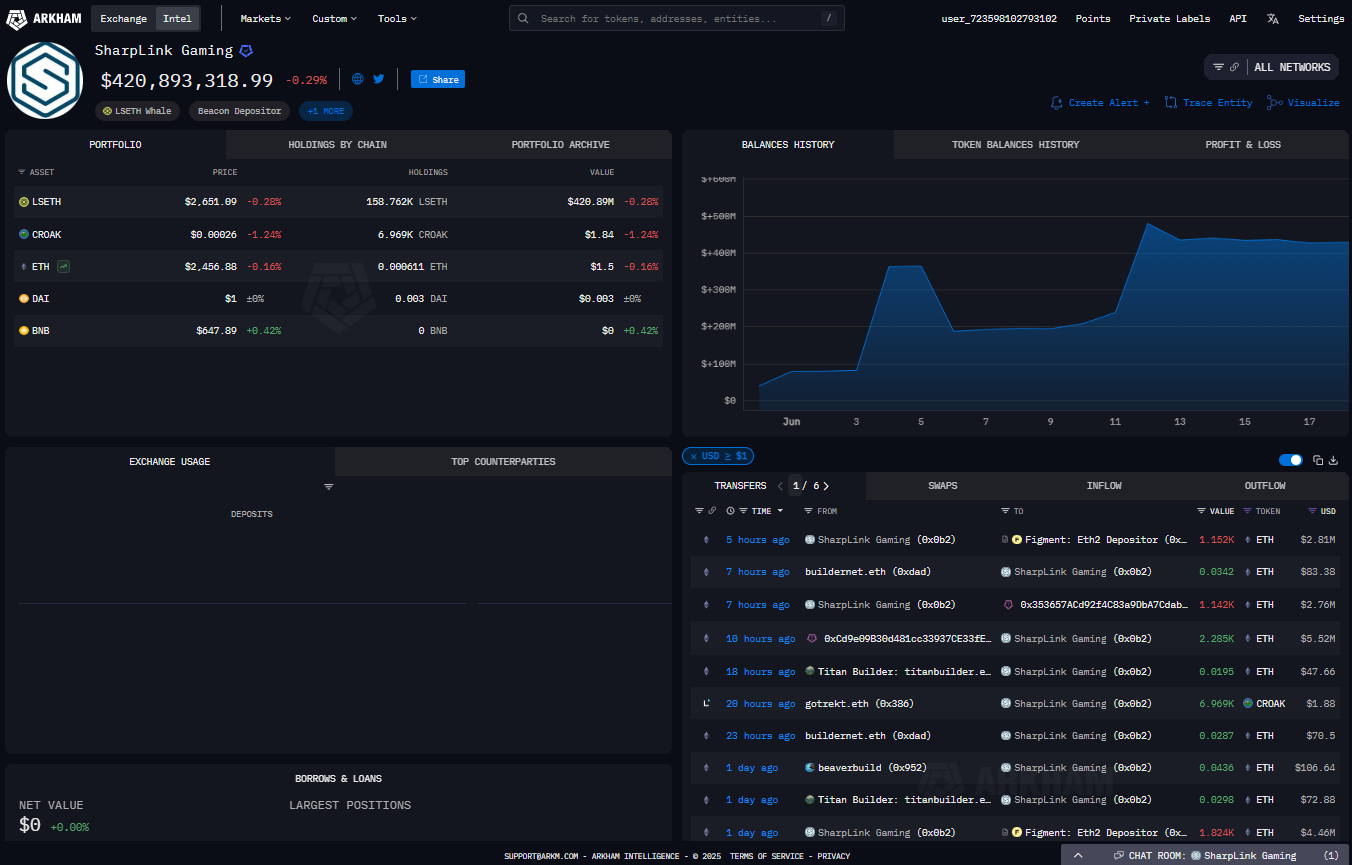Screen dimensions: 1352x865
Task: Switch to the Holdings by Chain tab
Action: [337, 145]
